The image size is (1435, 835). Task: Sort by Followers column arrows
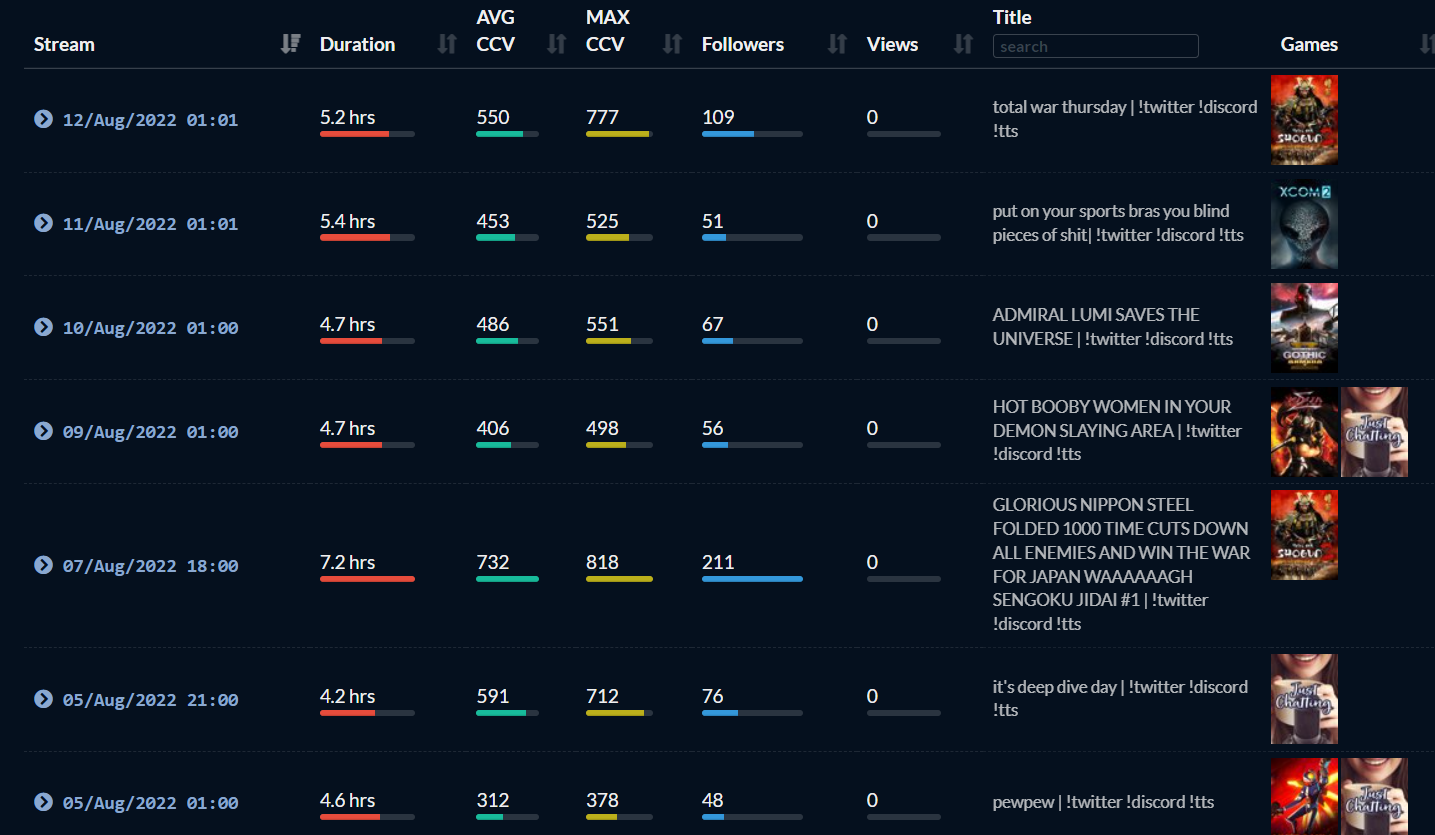[x=837, y=44]
